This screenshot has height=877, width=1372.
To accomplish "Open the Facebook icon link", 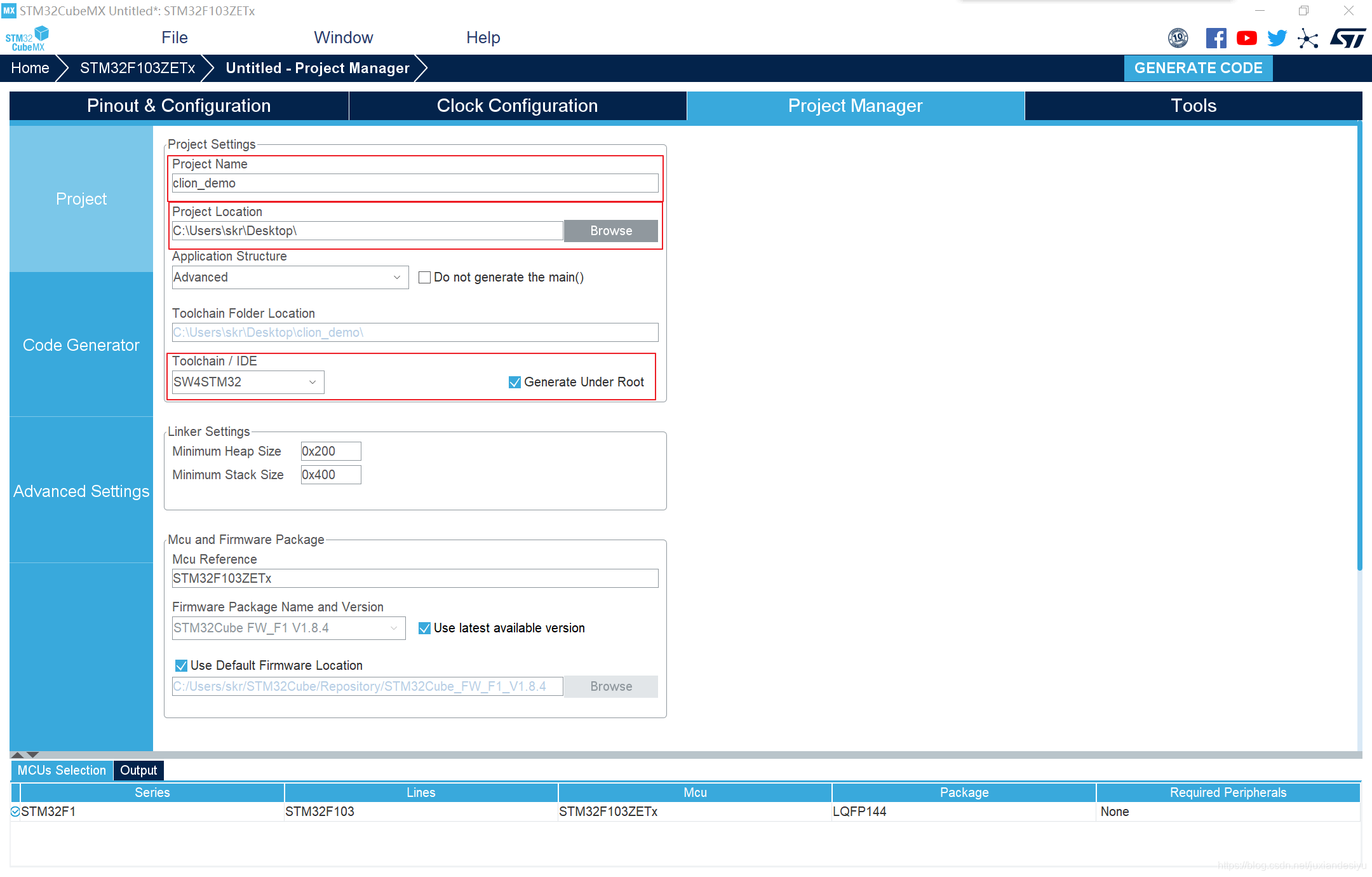I will pos(1216,38).
